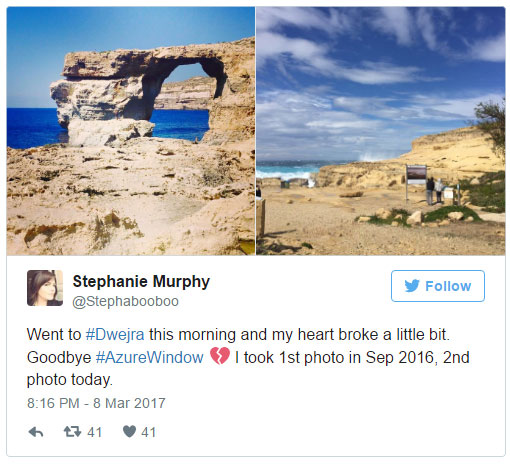Click the reply arrow icon

pyautogui.click(x=36, y=432)
